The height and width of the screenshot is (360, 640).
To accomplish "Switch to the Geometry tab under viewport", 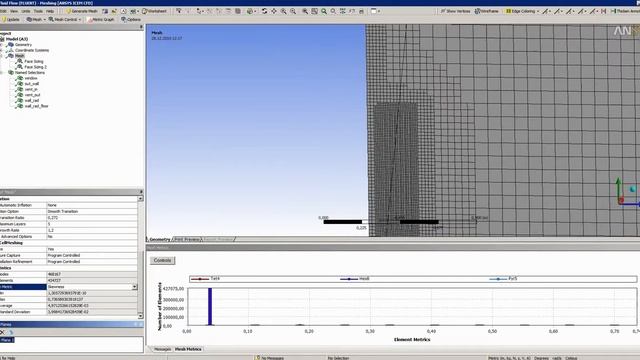I will point(160,240).
